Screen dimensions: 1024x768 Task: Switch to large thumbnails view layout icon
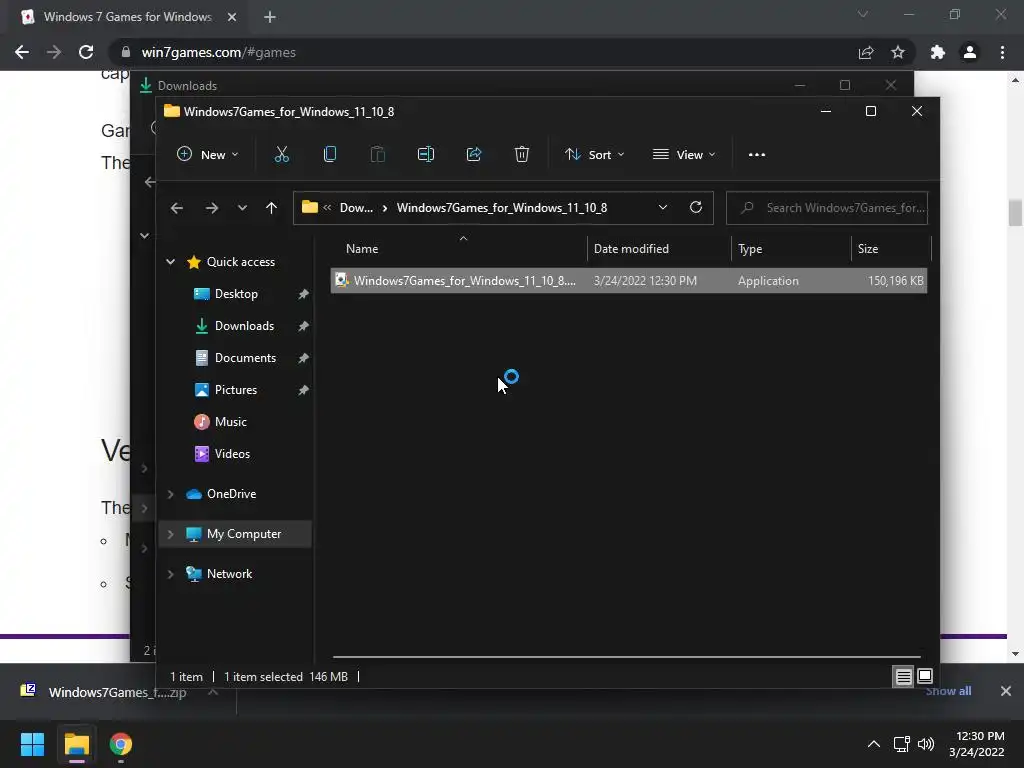pyautogui.click(x=925, y=677)
